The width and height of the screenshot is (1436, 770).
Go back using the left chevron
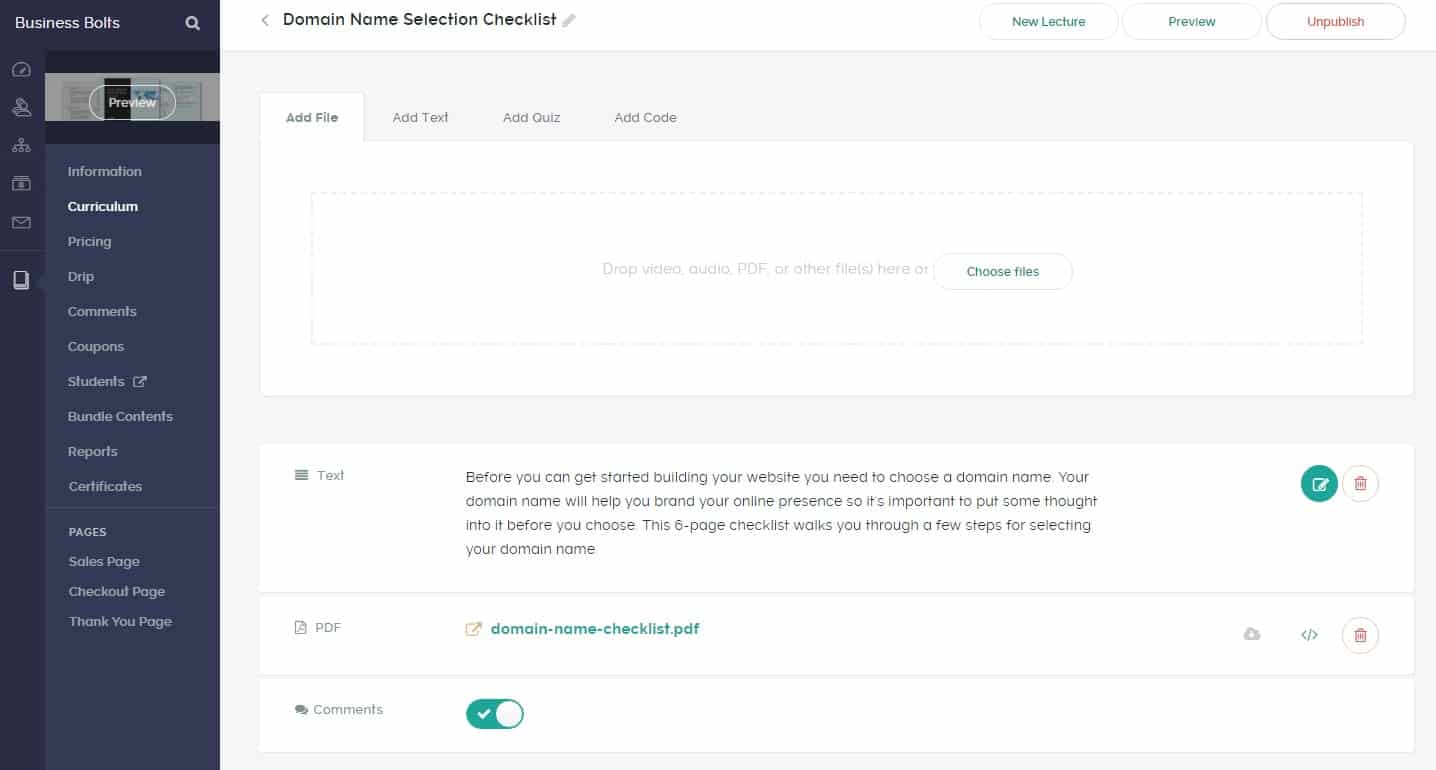pos(265,20)
